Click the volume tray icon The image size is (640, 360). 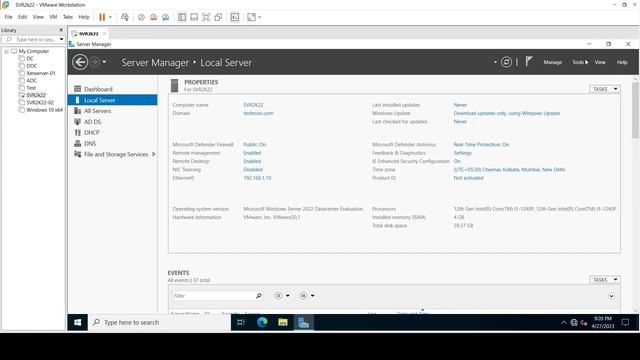pyautogui.click(x=584, y=322)
